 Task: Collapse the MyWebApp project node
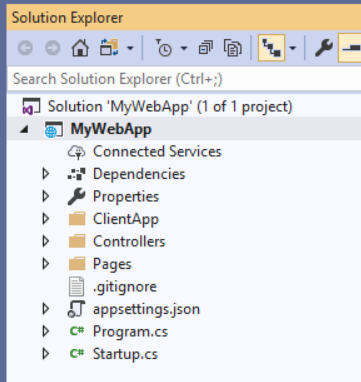click(24, 129)
